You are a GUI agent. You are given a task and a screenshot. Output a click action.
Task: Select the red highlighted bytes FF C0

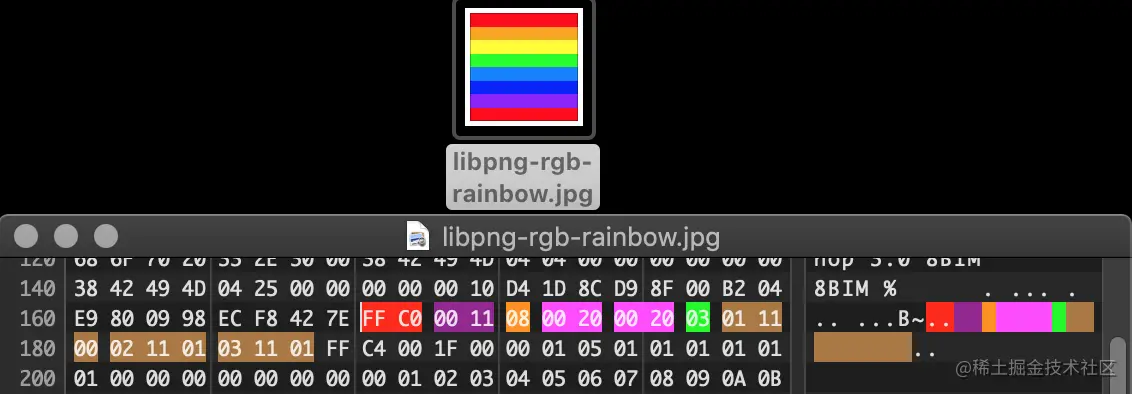[x=391, y=318]
